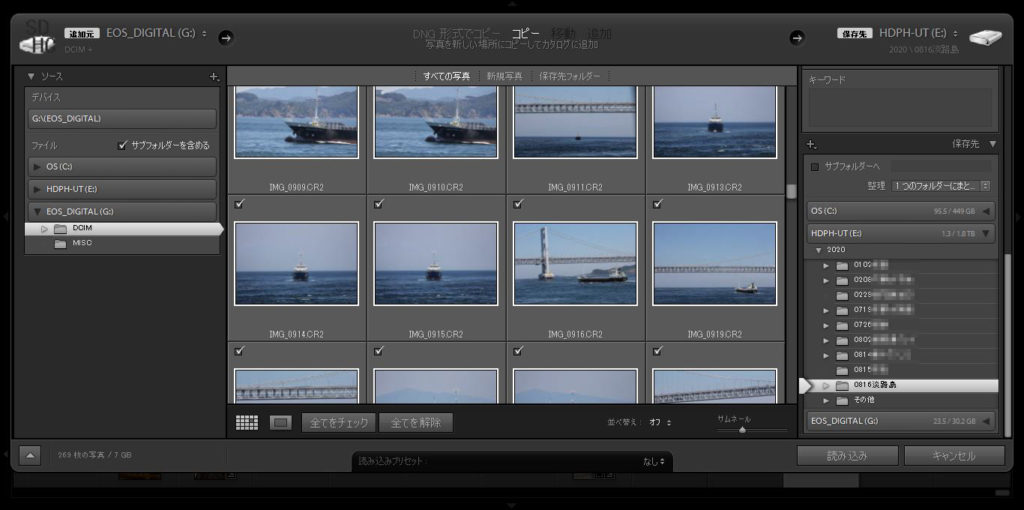Click the サムネール thumbnail size slider
The image size is (1024, 510).
click(x=742, y=429)
